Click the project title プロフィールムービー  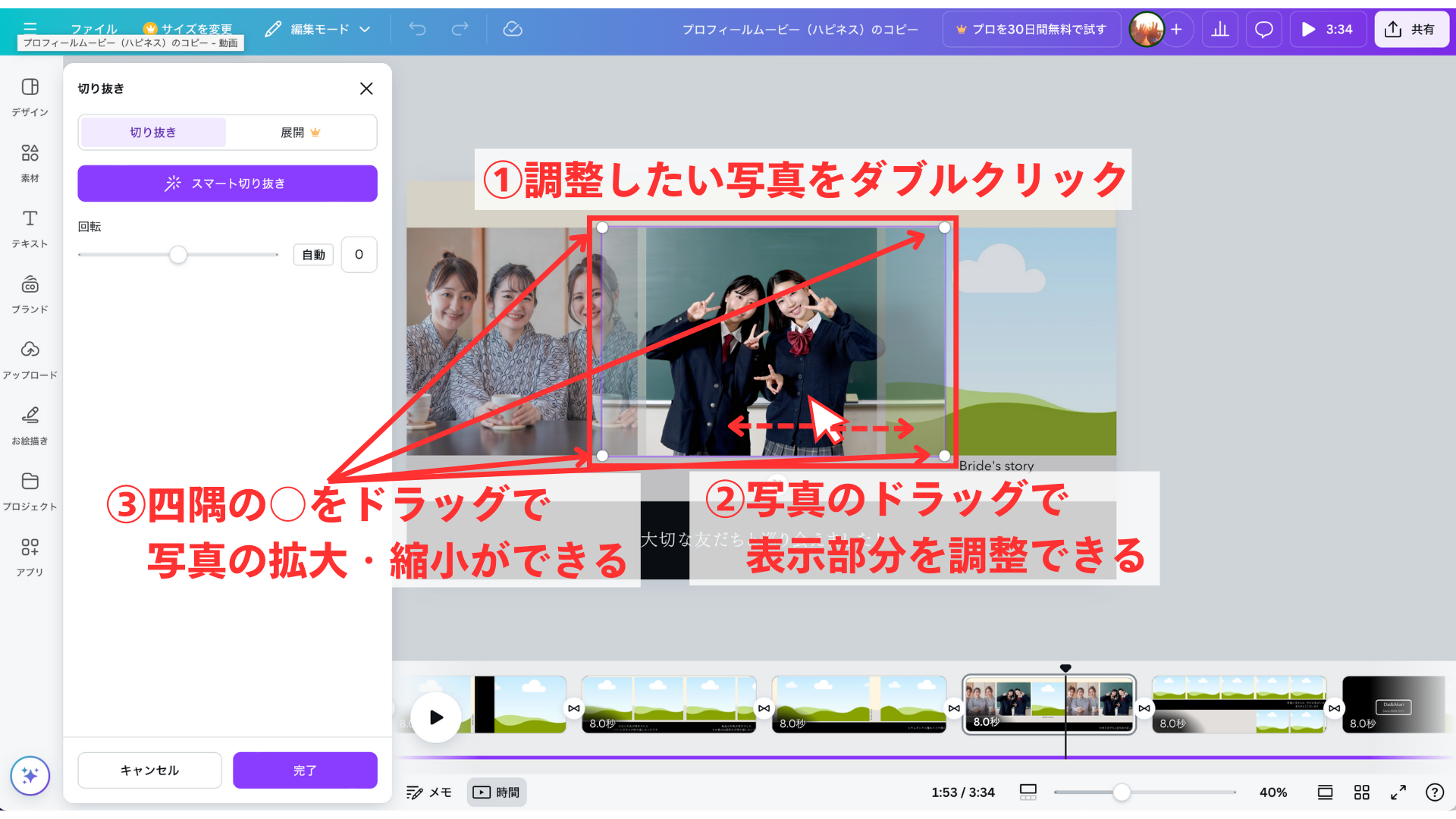pos(800,30)
